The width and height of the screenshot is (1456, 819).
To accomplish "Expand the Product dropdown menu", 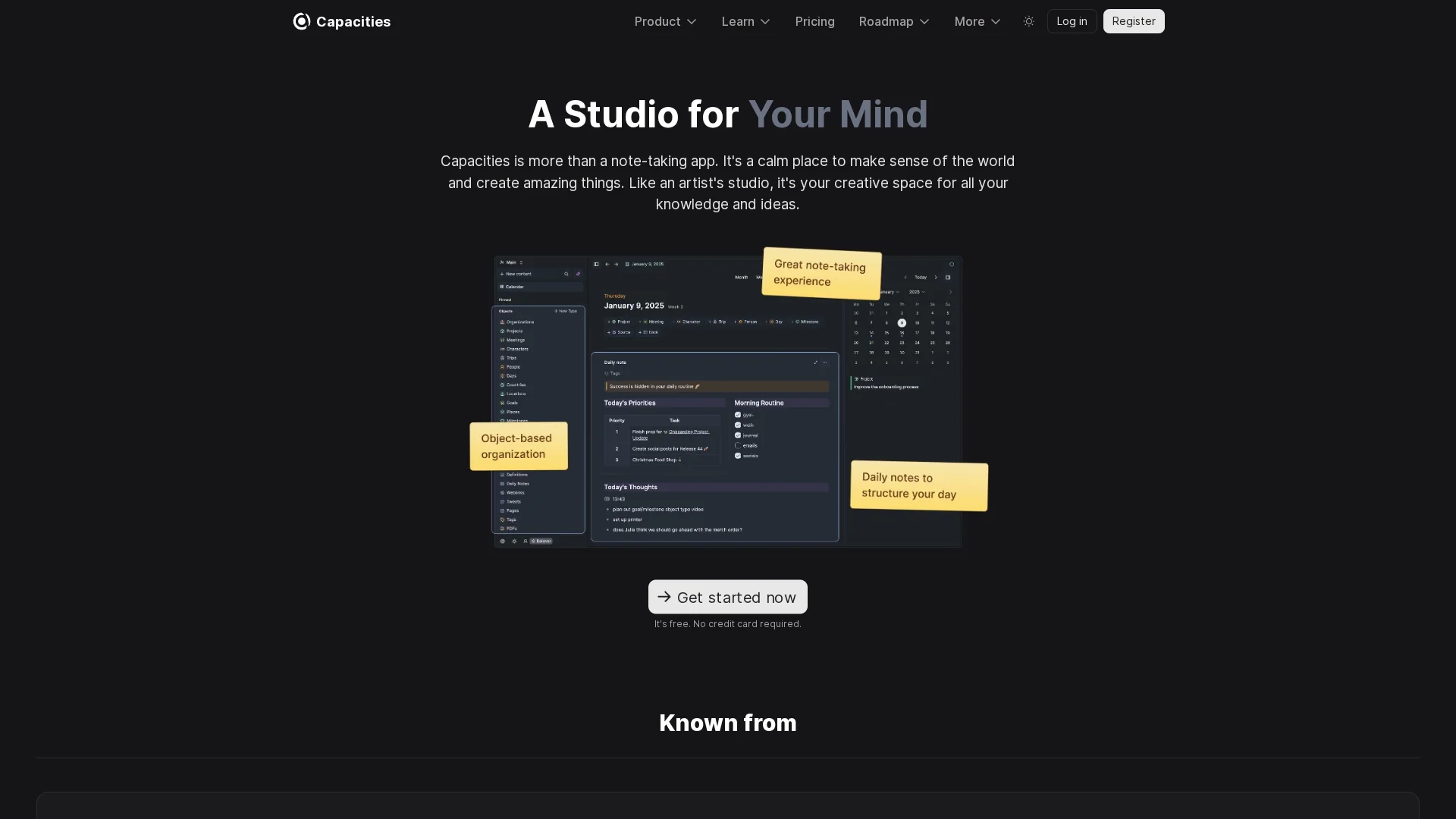I will pyautogui.click(x=665, y=21).
